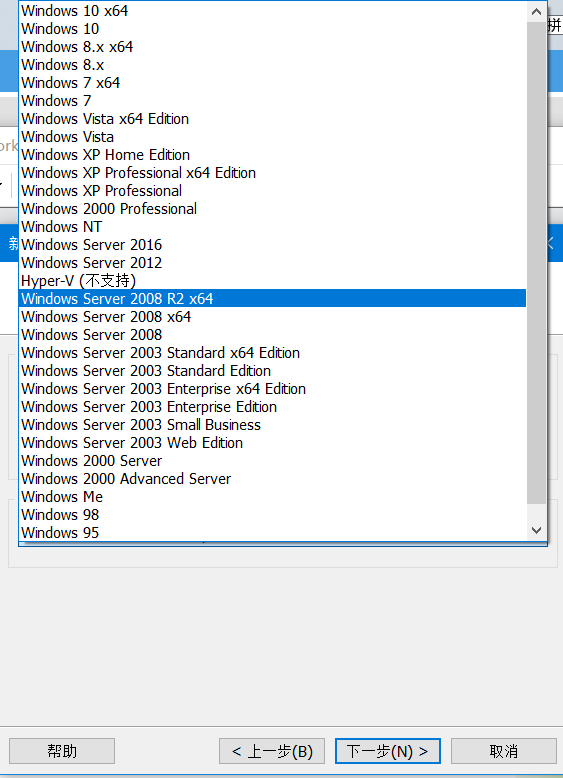
Task: Proceed with 下一步(N) > button
Action: [387, 751]
